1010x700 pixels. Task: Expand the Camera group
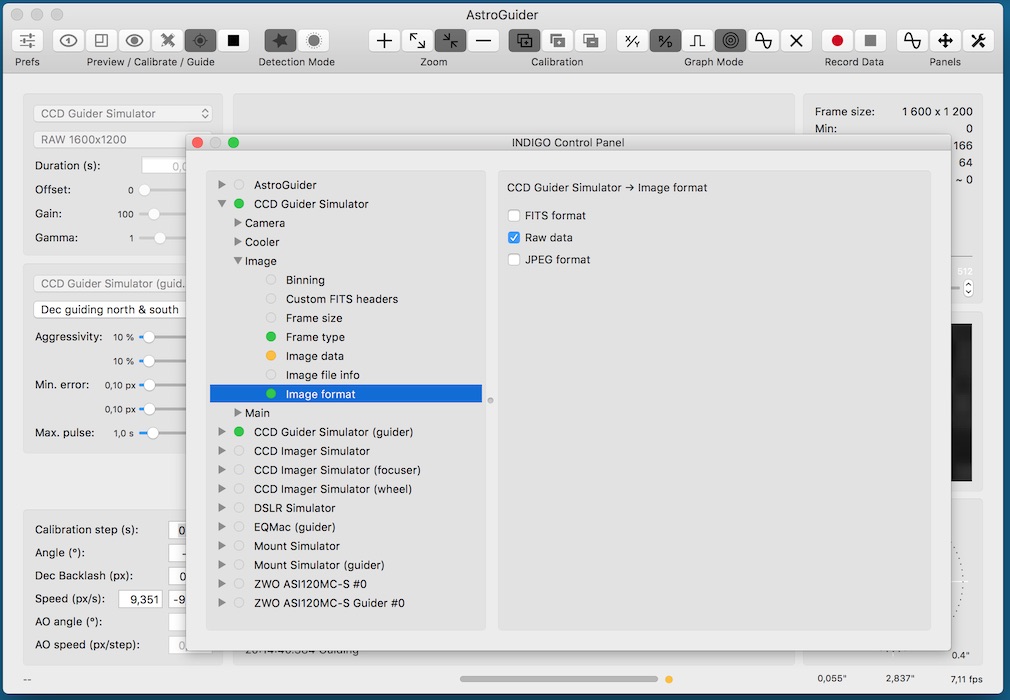pyautogui.click(x=238, y=223)
